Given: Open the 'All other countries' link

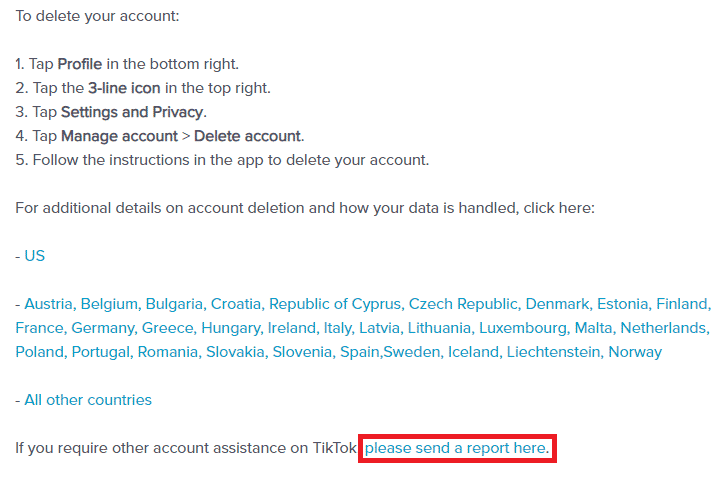Looking at the screenshot, I should [x=88, y=400].
